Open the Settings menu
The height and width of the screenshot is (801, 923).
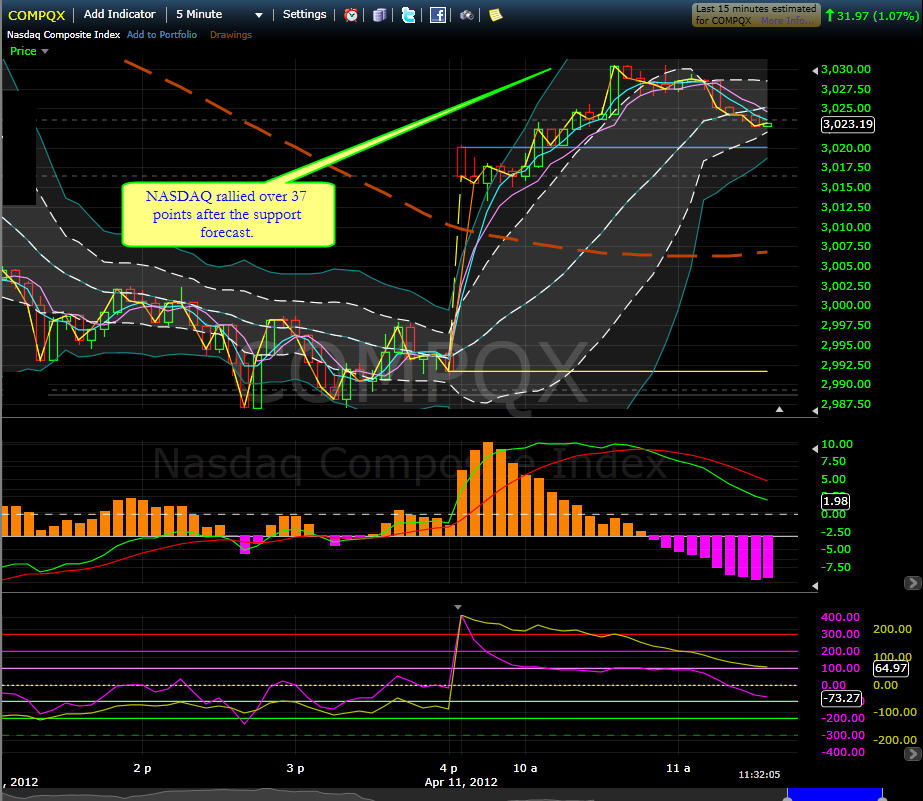click(304, 14)
